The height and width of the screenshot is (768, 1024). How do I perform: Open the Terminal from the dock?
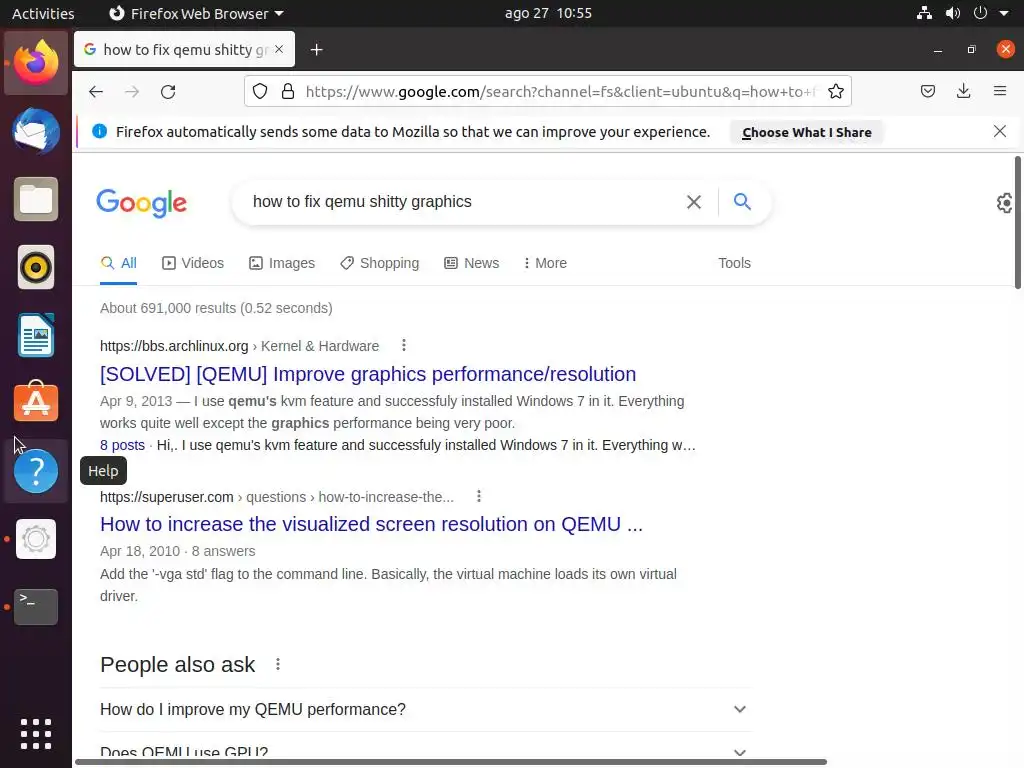click(x=36, y=607)
